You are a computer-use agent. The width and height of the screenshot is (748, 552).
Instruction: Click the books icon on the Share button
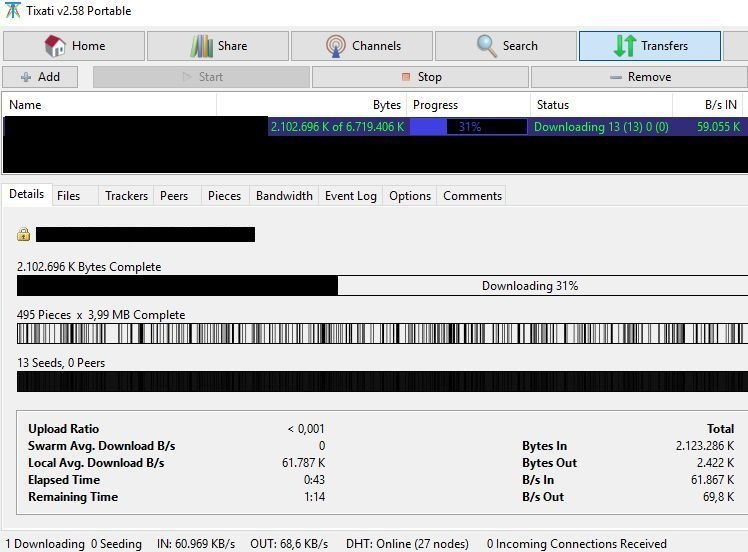pyautogui.click(x=202, y=46)
